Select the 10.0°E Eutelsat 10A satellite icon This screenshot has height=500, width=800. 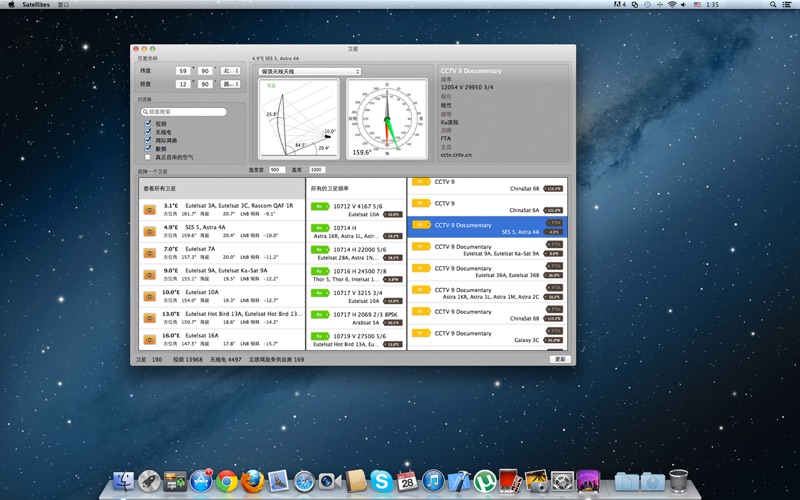tap(149, 296)
